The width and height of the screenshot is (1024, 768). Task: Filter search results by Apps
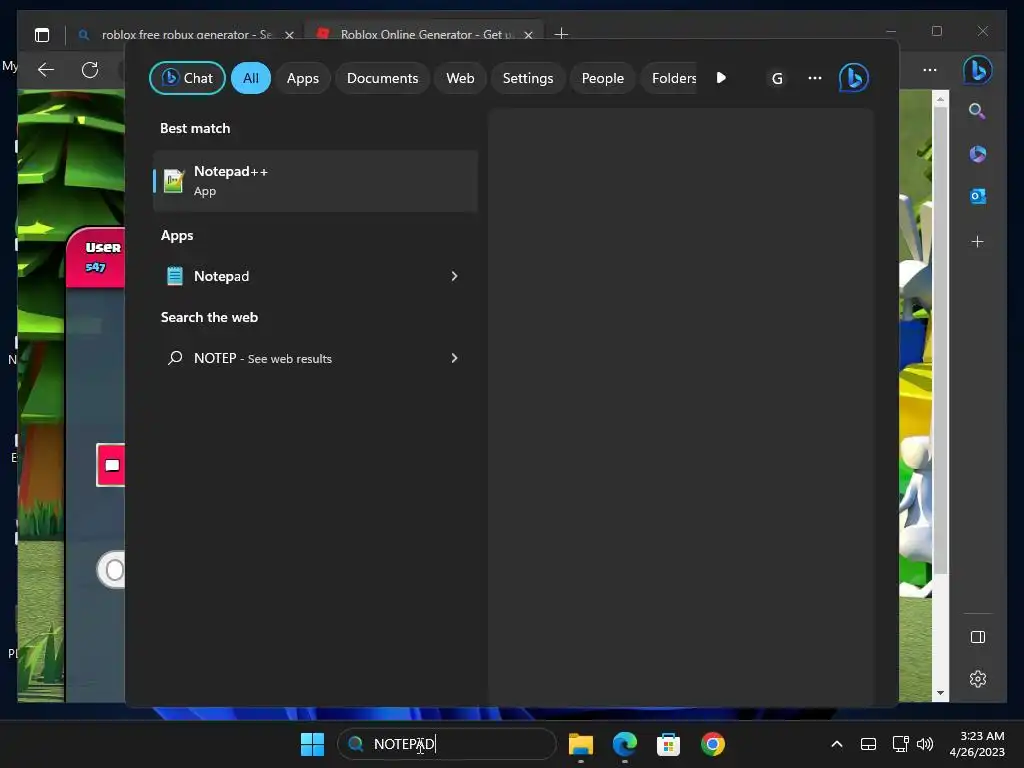302,78
